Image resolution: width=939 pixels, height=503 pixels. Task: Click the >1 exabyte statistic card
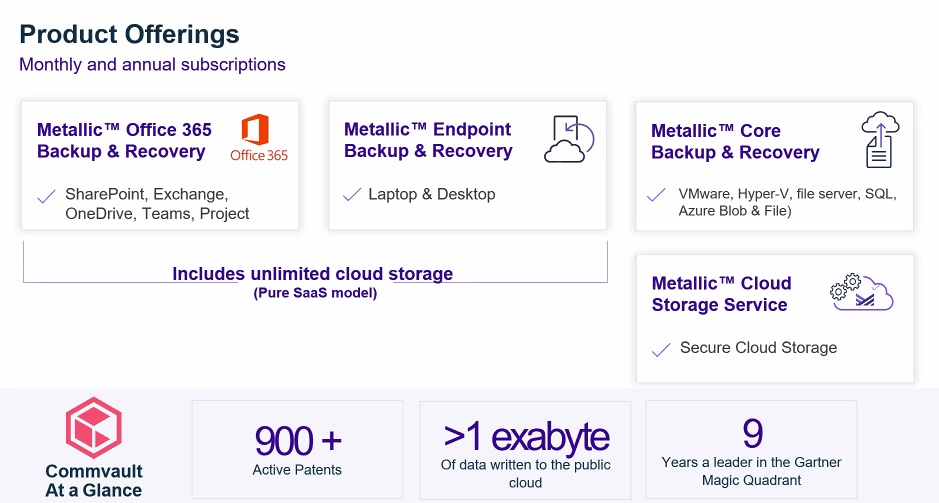525,450
